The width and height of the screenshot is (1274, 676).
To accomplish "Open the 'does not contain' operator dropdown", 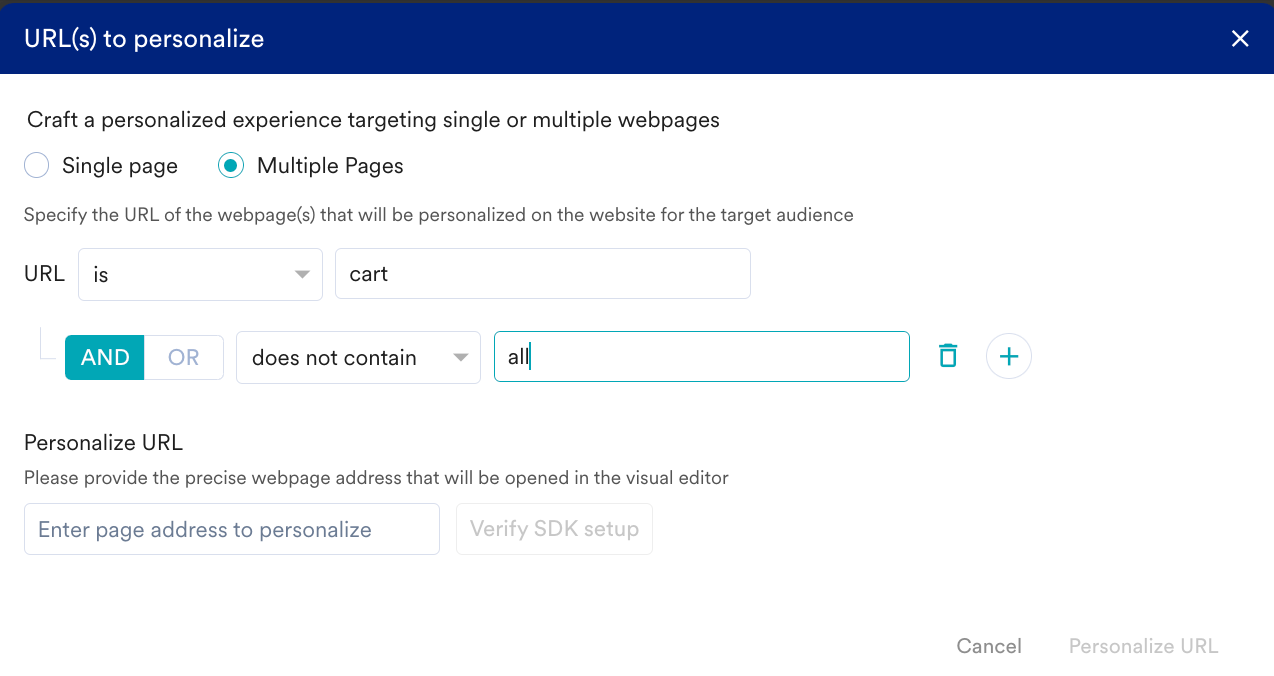I will click(358, 357).
